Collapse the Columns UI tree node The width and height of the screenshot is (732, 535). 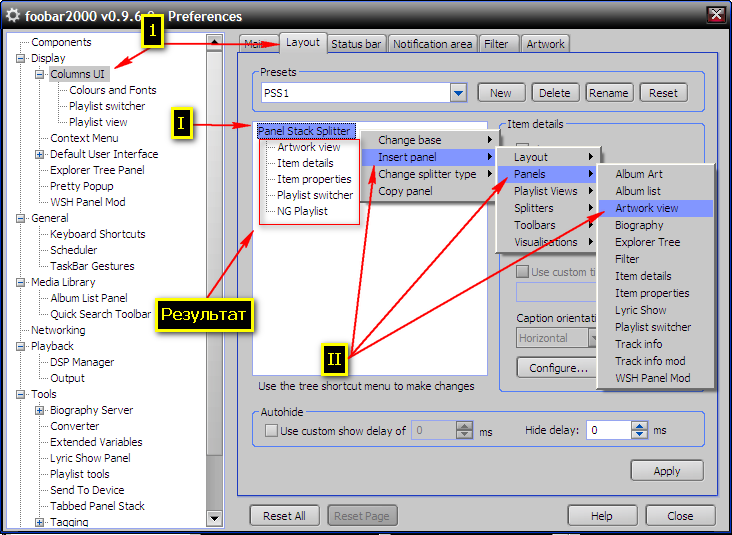point(40,74)
